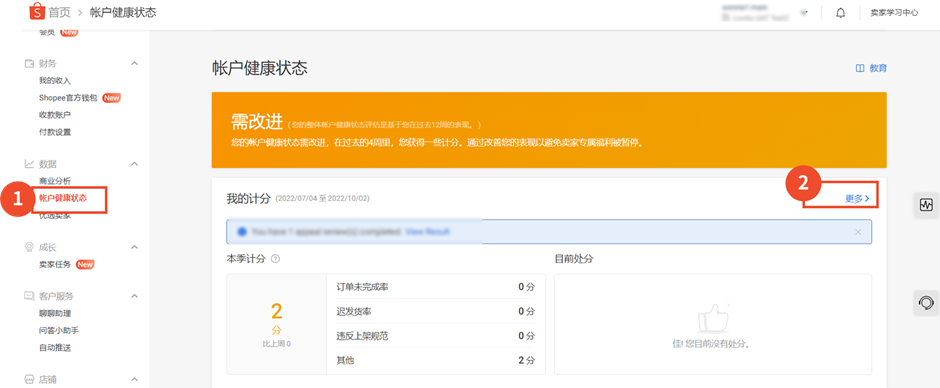940x388 pixels.
Task: Click the book icon beside 教育
Action: tap(860, 68)
